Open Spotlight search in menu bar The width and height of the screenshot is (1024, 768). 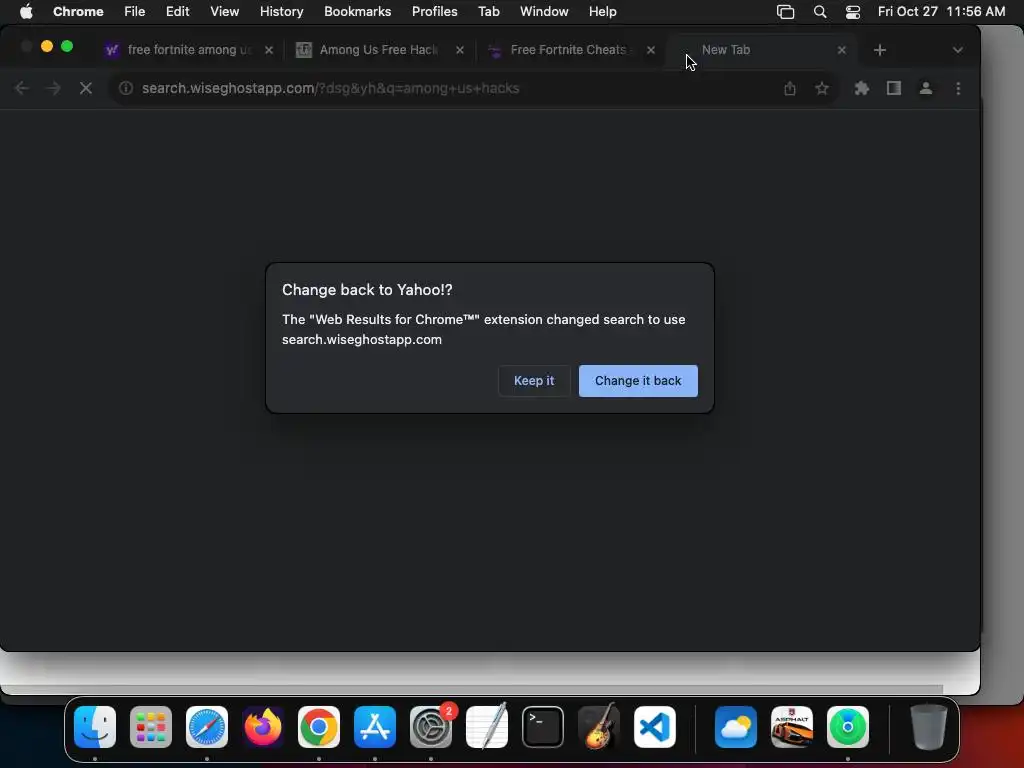point(820,12)
